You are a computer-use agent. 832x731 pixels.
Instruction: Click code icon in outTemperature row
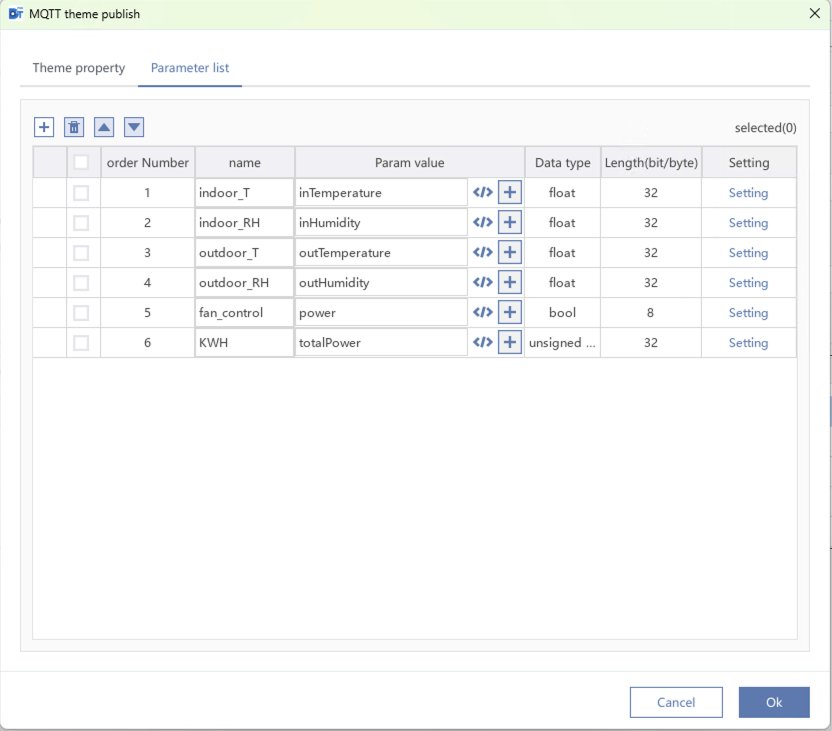point(483,253)
